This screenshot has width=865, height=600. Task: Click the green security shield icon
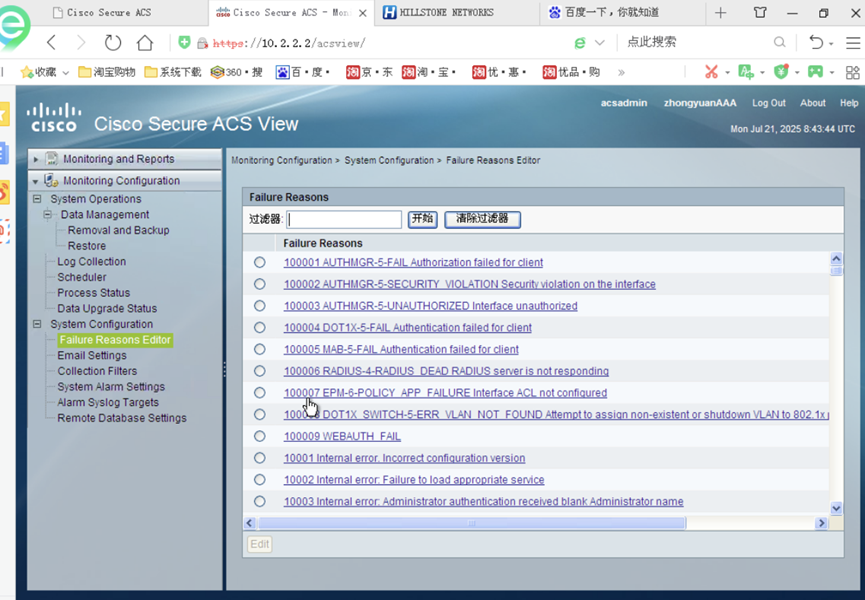pos(184,42)
